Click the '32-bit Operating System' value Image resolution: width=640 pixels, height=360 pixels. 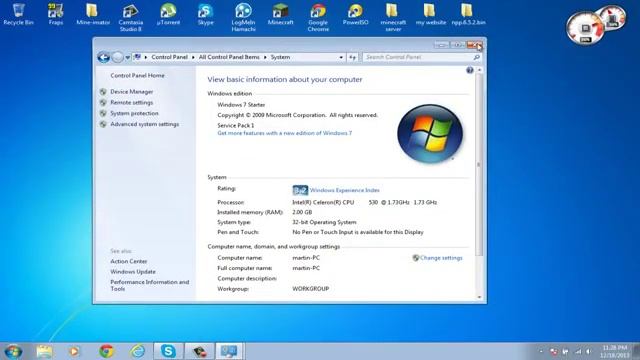pos(324,222)
